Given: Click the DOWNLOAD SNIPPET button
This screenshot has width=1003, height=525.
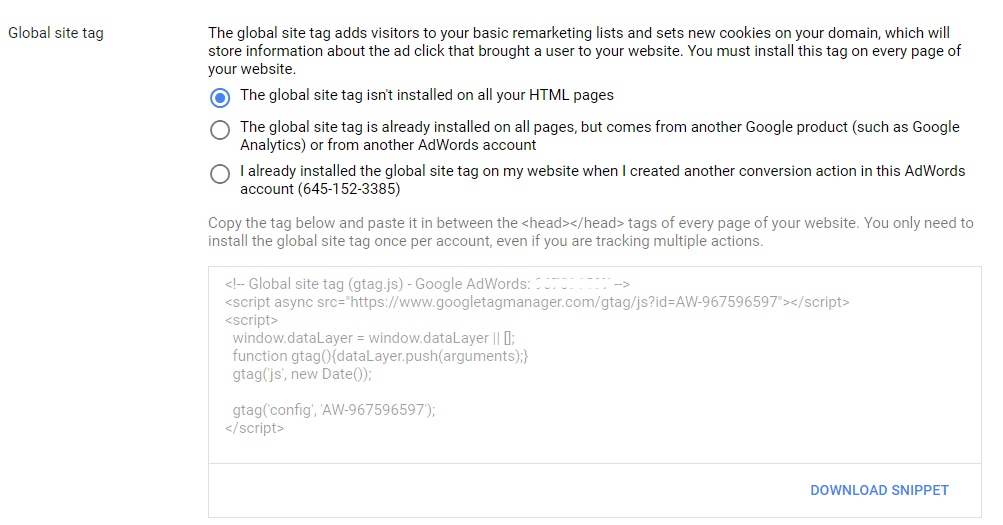Looking at the screenshot, I should coord(879,490).
